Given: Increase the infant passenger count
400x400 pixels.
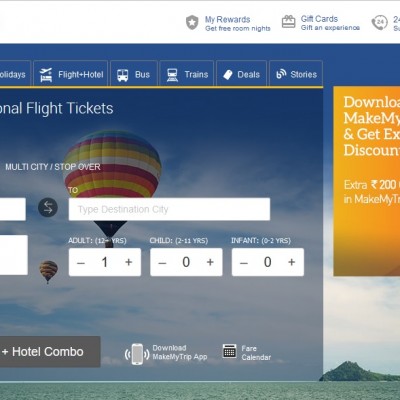Looking at the screenshot, I should point(292,262).
